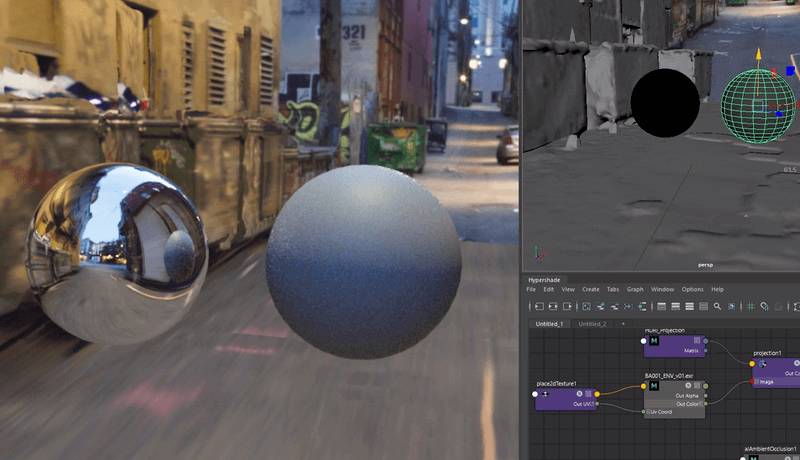The height and width of the screenshot is (460, 800).
Task: Switch nodes to Simple view mode icon
Action: pos(661,306)
